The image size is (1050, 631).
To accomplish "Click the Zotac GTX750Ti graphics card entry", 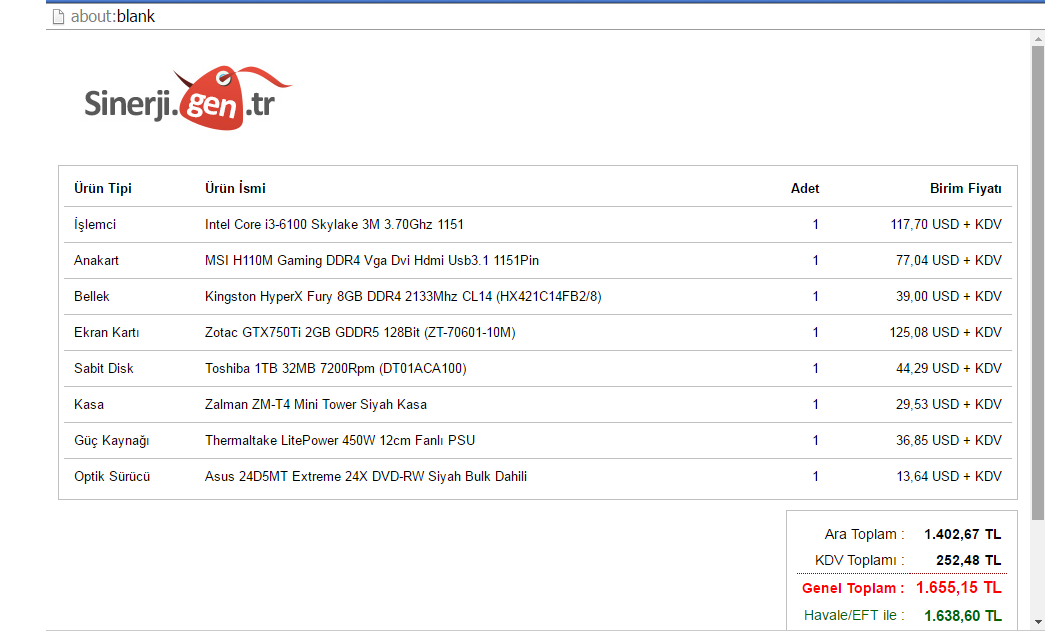I will tap(360, 332).
